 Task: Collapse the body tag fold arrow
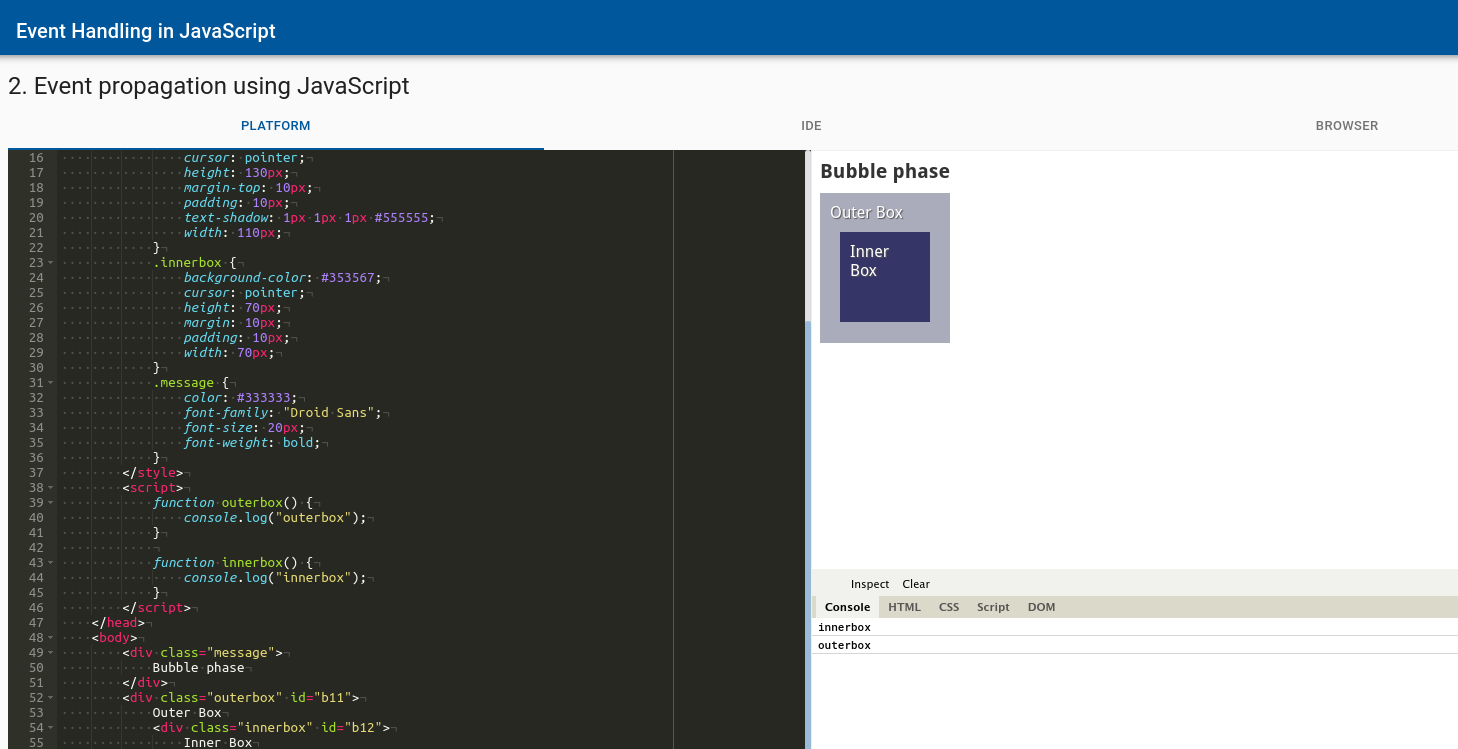pos(51,638)
